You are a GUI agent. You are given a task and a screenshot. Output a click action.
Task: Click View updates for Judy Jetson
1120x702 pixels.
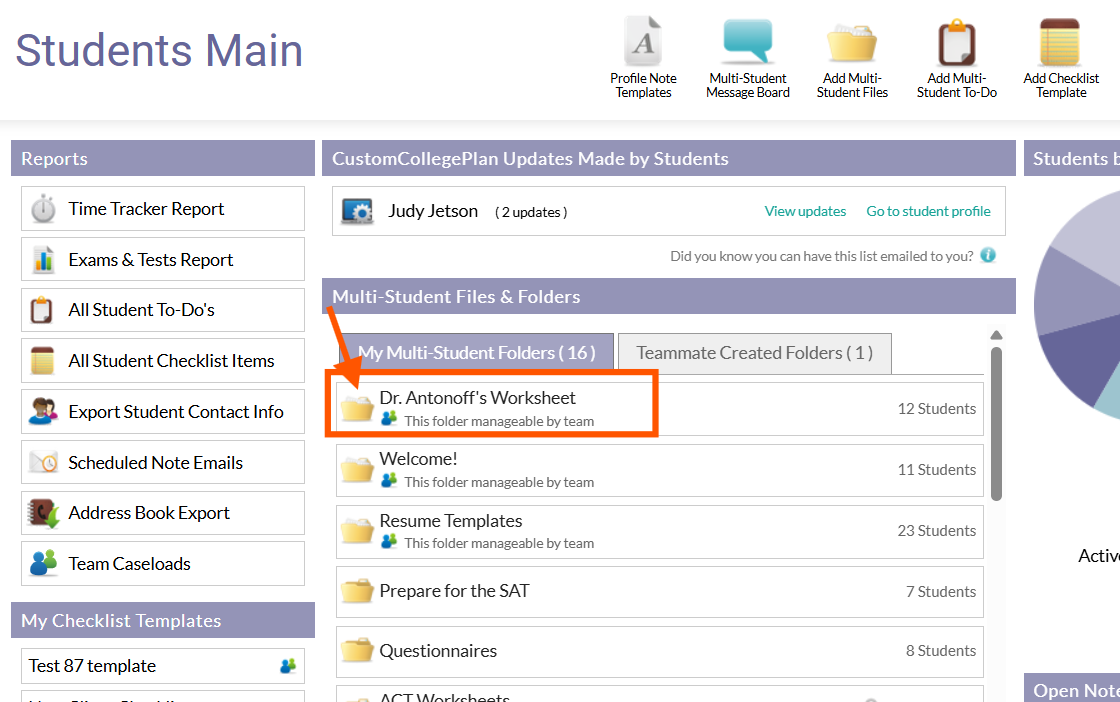point(805,211)
